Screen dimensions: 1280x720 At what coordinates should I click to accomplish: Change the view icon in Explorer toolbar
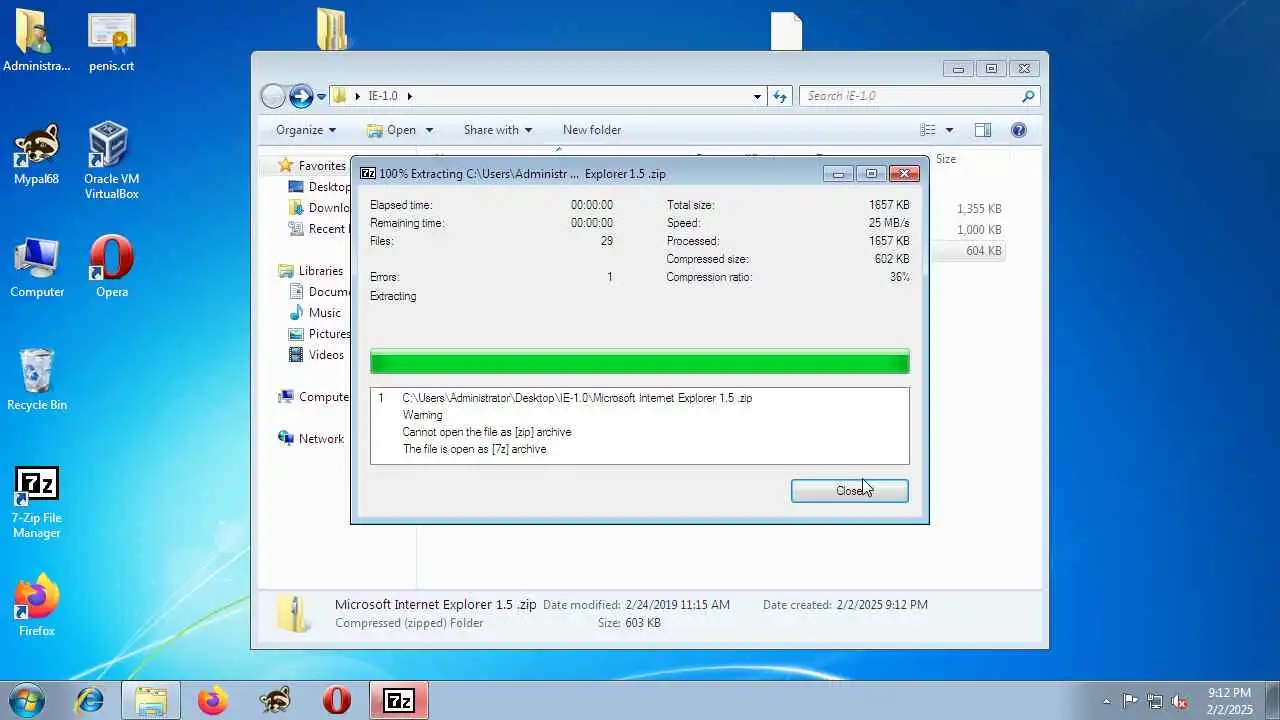point(928,130)
